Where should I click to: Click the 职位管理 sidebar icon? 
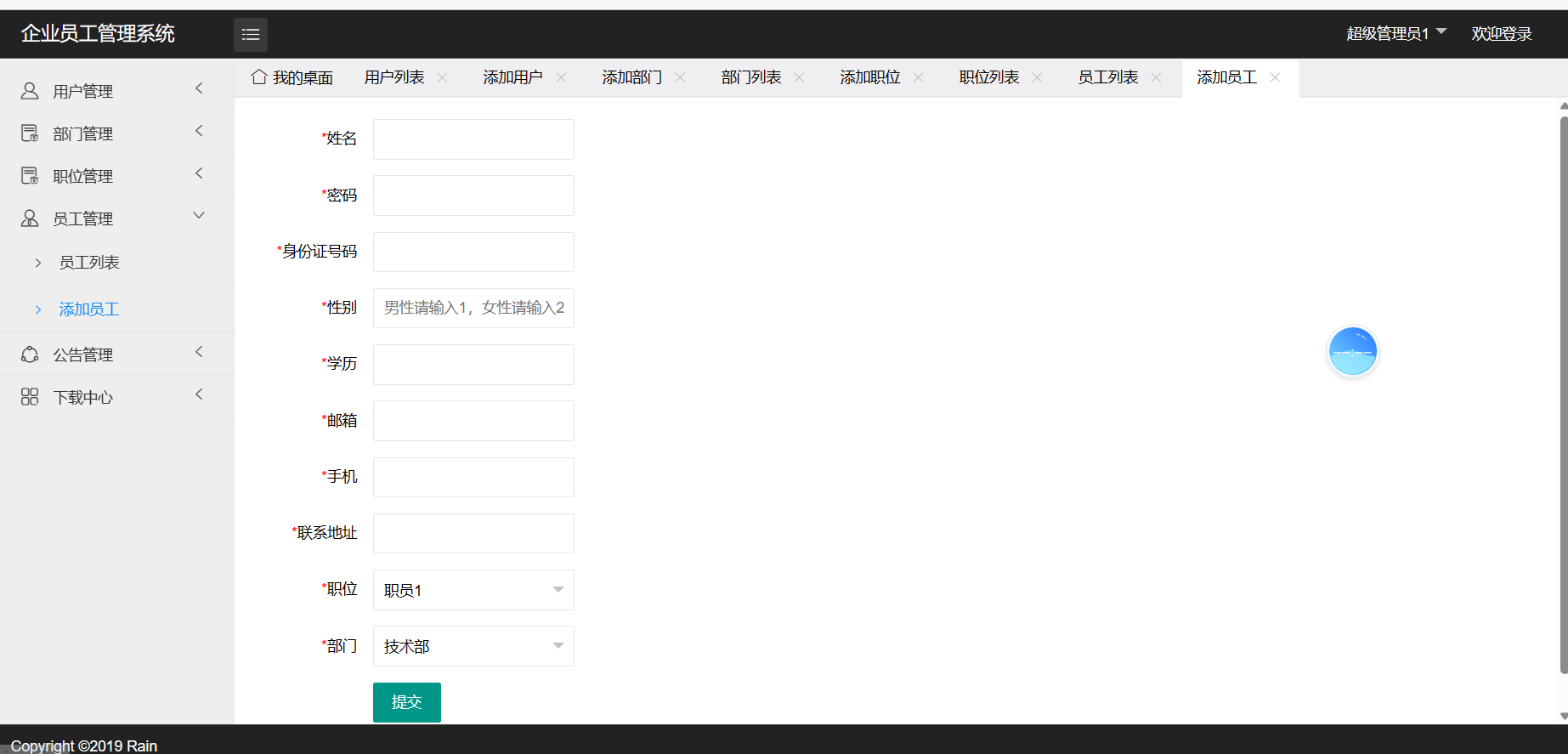(x=30, y=176)
